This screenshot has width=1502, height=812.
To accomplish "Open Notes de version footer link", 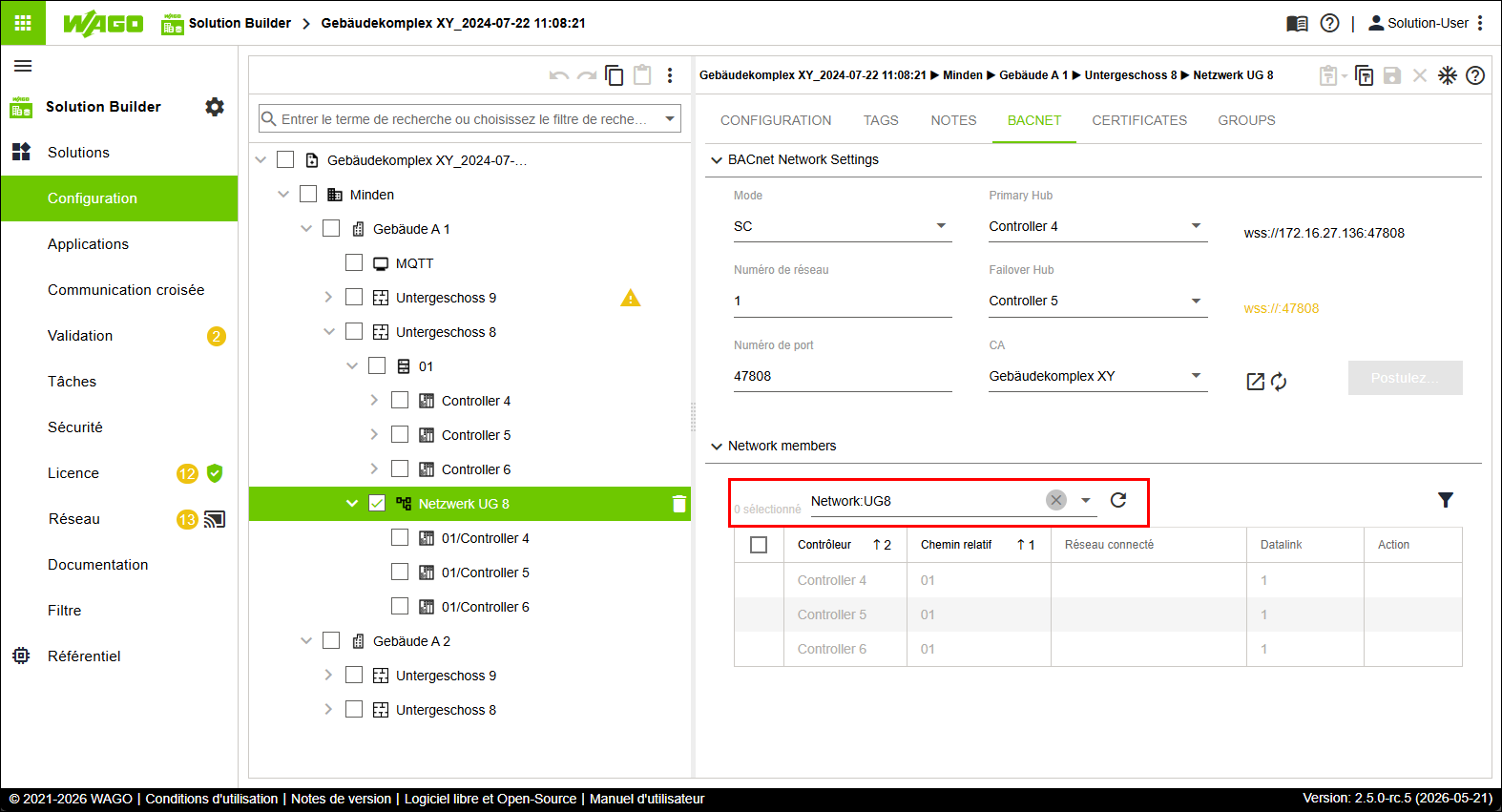I will [341, 799].
